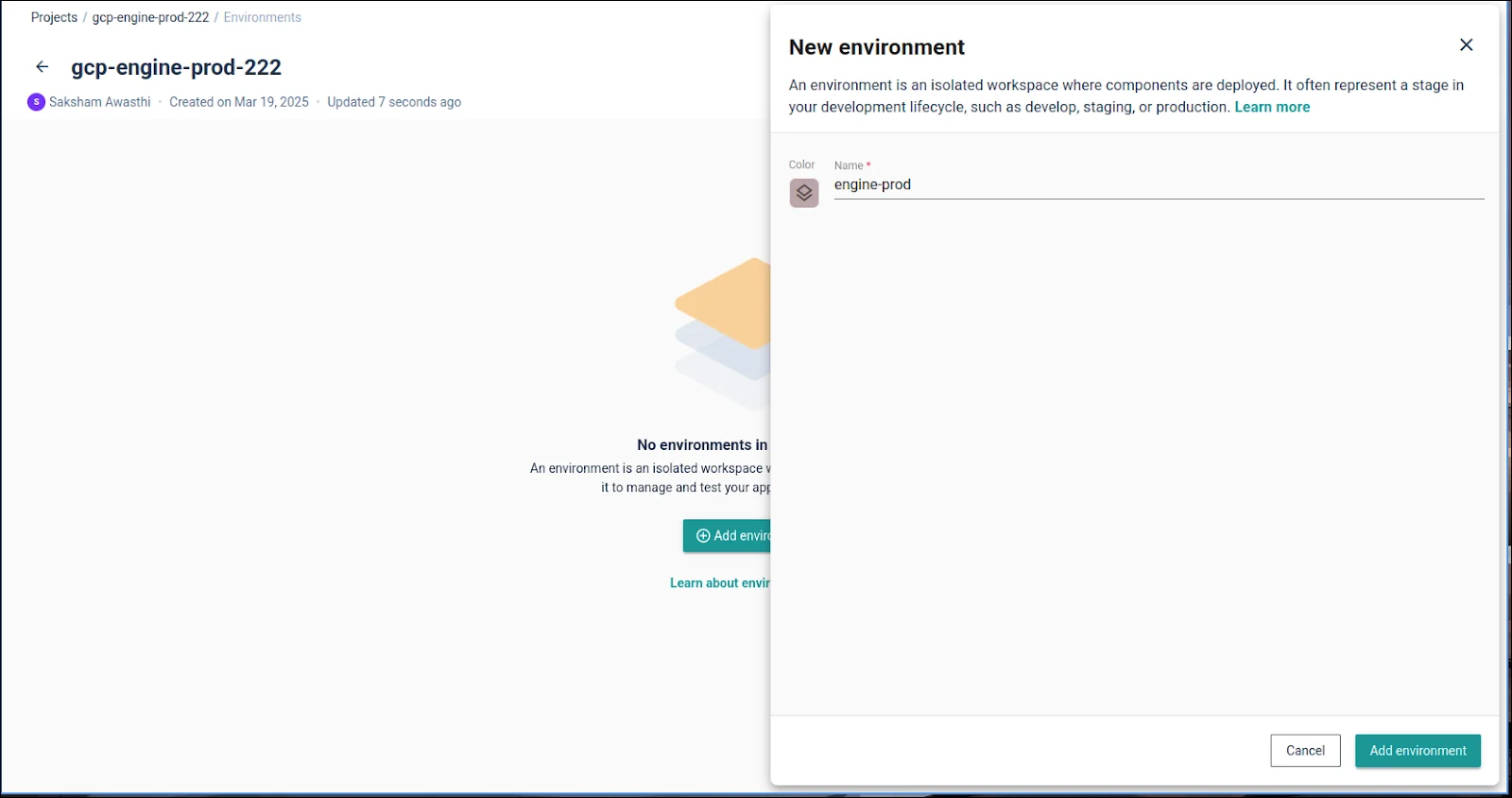The width and height of the screenshot is (1512, 798).
Task: Open gcp-engine-prod-222 breadcrumb link
Action: pyautogui.click(x=150, y=17)
